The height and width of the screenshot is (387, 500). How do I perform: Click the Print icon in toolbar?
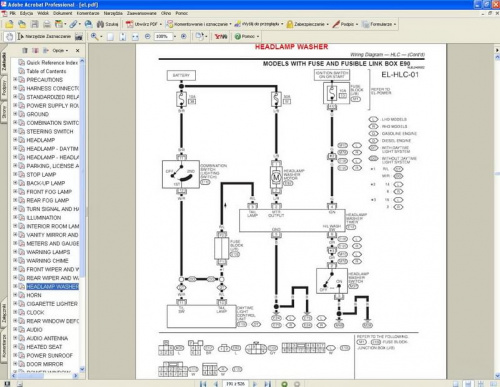[x=47, y=24]
